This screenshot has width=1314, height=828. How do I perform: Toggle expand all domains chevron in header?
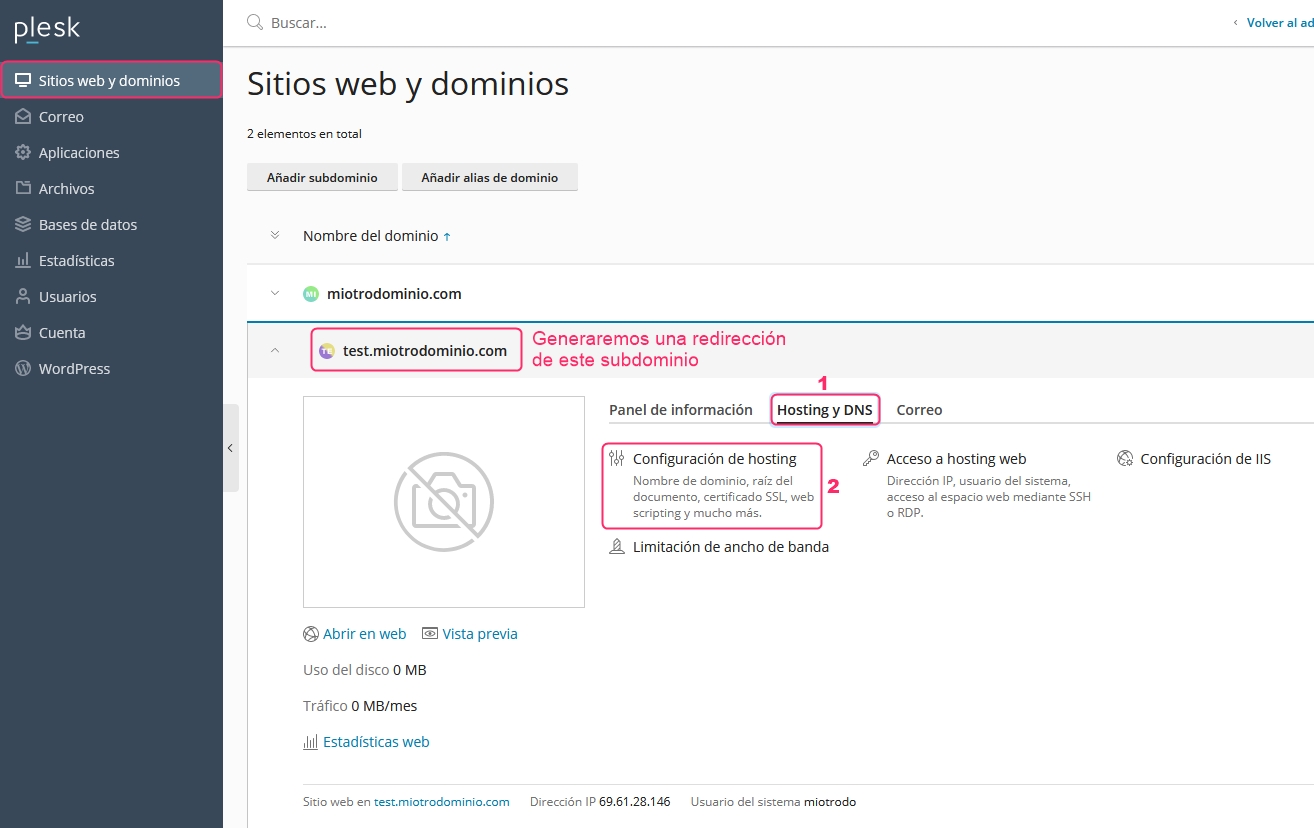click(275, 236)
